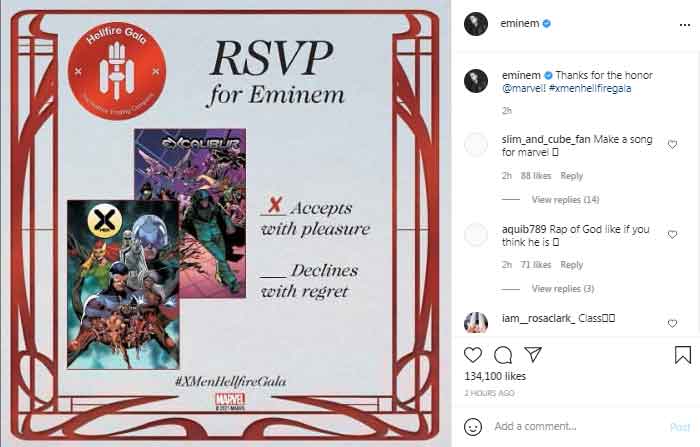Reply to aquib789's comment
Screen dimensions: 700x447
click(x=571, y=265)
